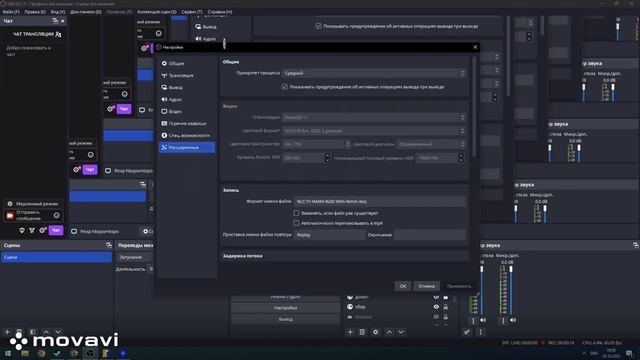Screen dimensions: 640x360
Task: Click the Окончание suffix input field
Action: pyautogui.click(x=429, y=235)
